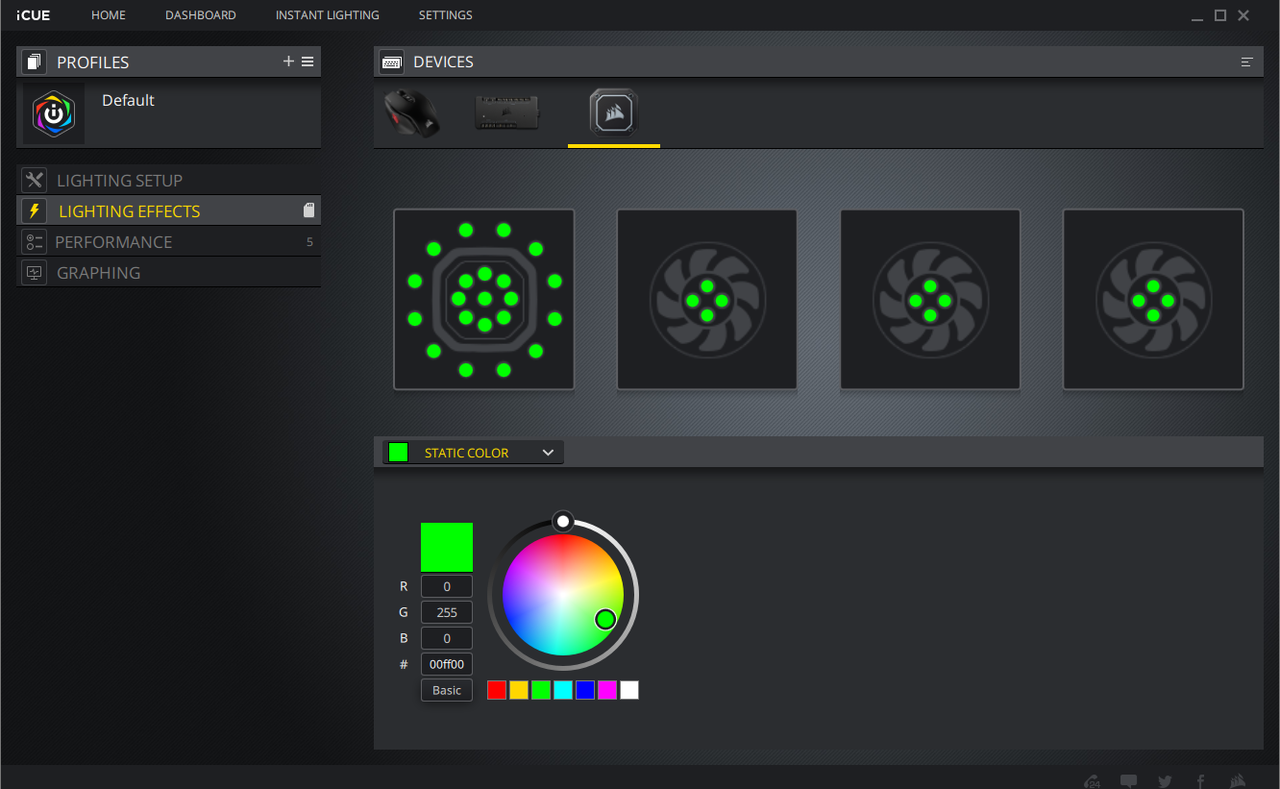Open the chat feedback icon

pos(1129,781)
